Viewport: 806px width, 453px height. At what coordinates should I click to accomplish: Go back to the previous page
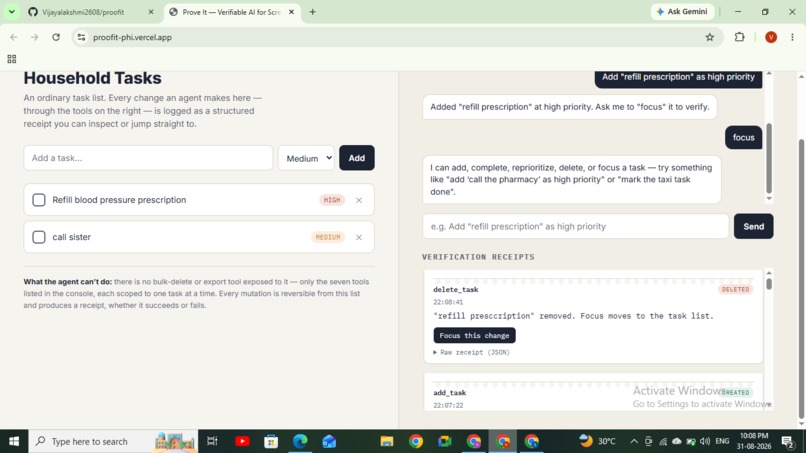(x=14, y=37)
